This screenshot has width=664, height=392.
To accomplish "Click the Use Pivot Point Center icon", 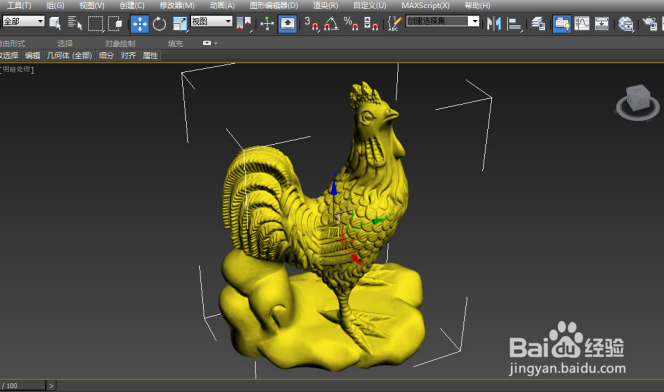I will coord(244,23).
